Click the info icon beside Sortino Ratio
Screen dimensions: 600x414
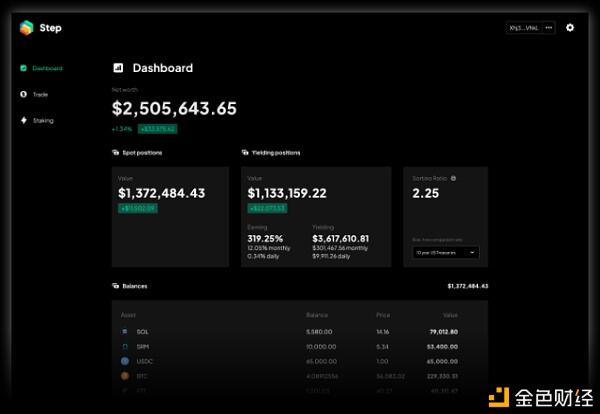(453, 178)
